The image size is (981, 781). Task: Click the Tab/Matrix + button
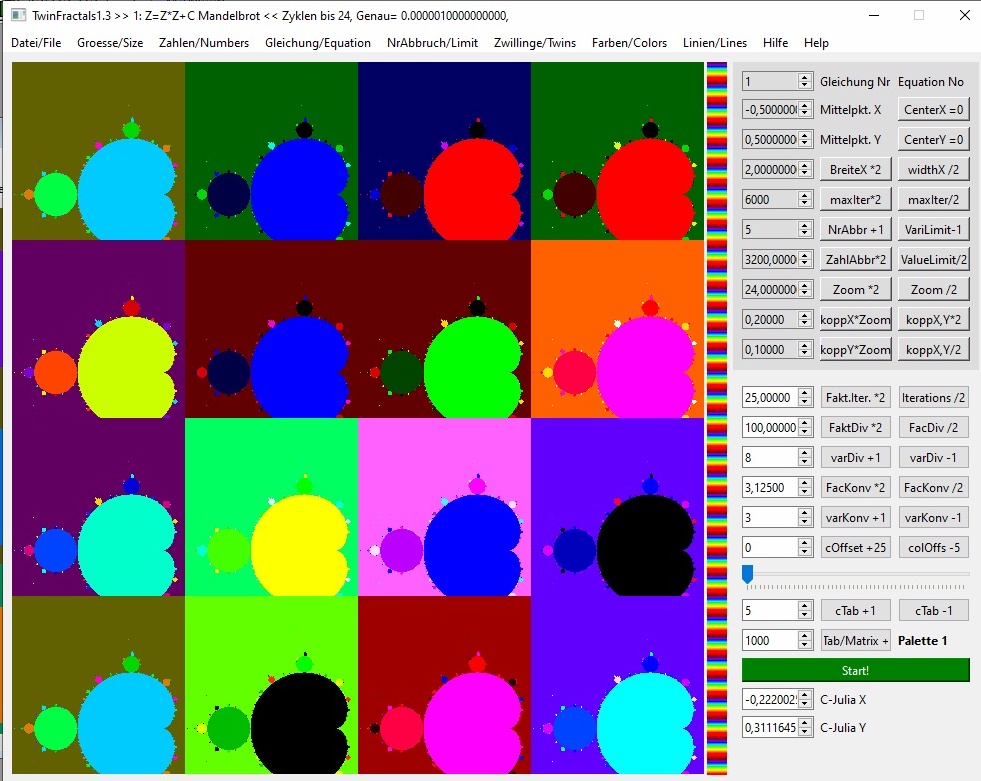[x=855, y=640]
